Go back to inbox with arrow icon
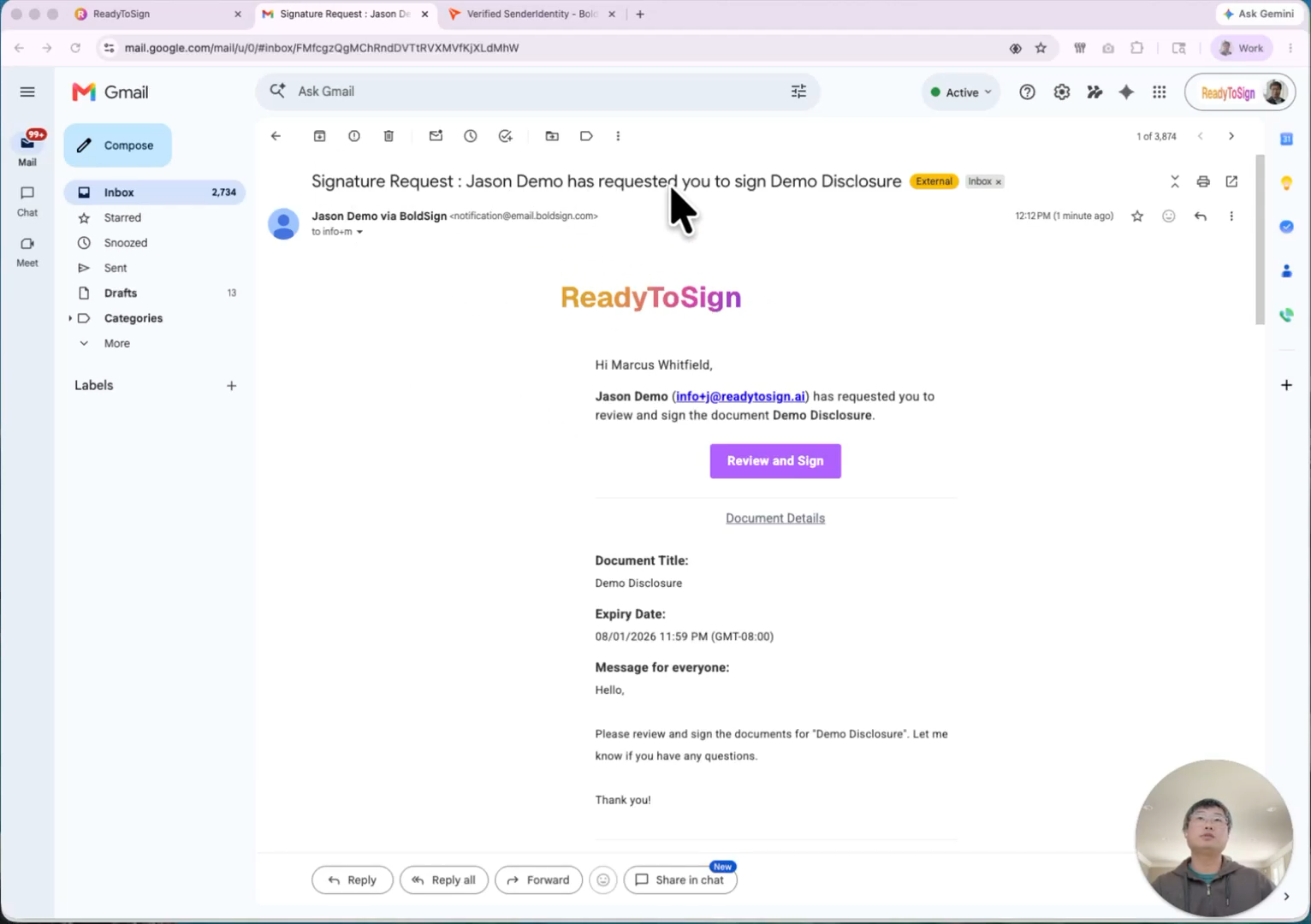Screen dimensions: 1311x924 click(276, 136)
